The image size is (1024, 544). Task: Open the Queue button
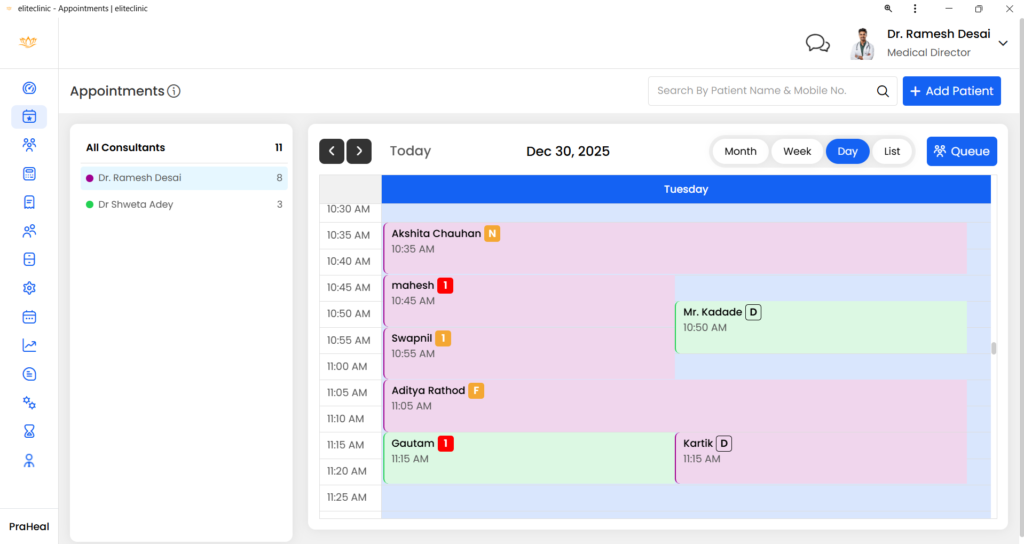[961, 151]
